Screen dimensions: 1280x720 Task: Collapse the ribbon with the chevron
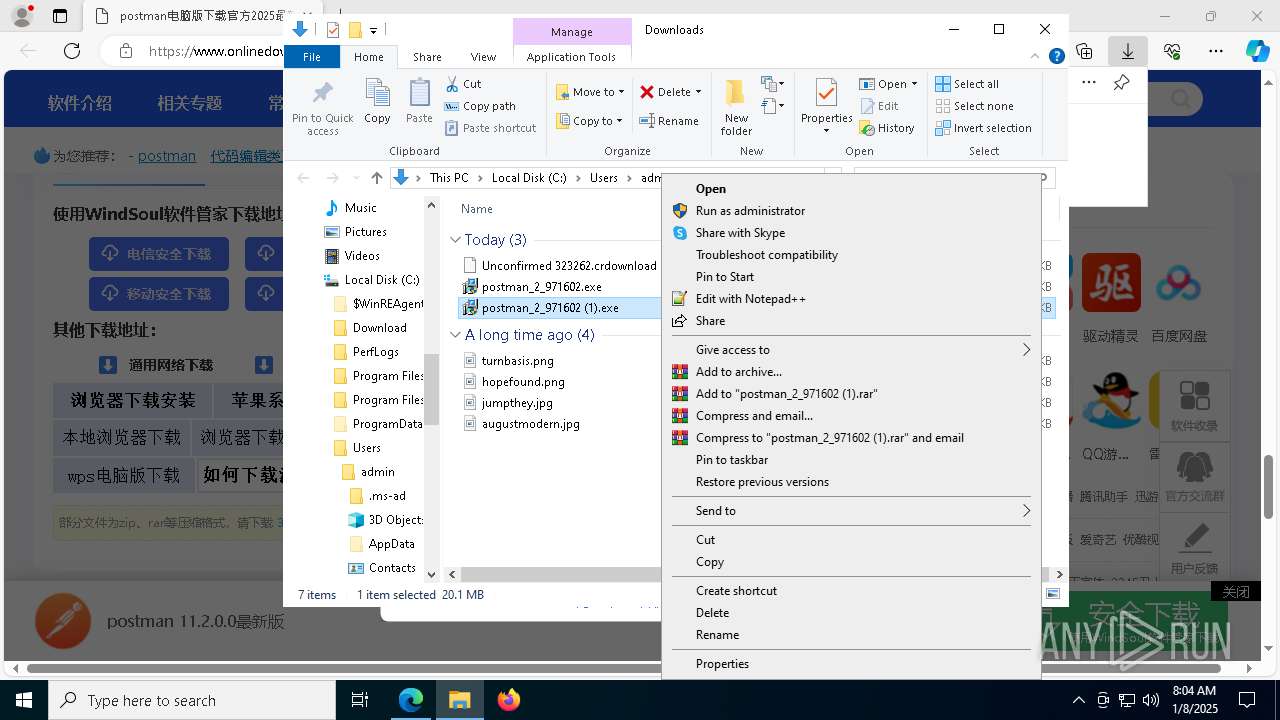pyautogui.click(x=1036, y=57)
